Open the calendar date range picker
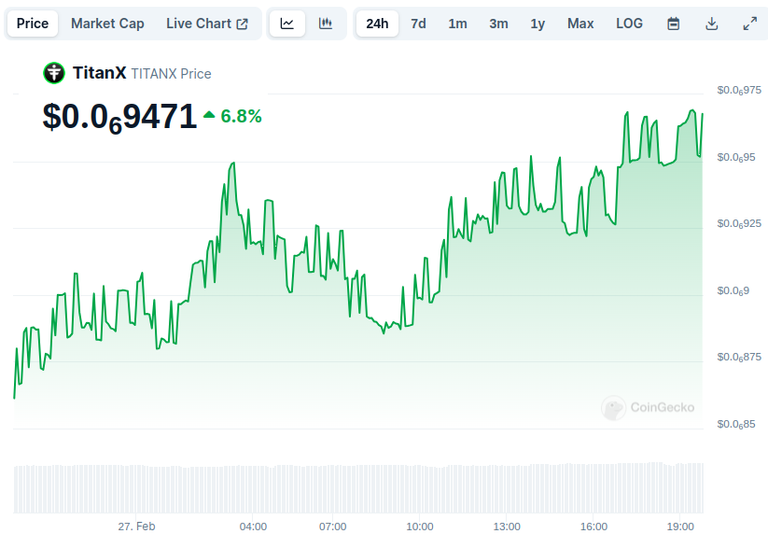 pyautogui.click(x=673, y=24)
